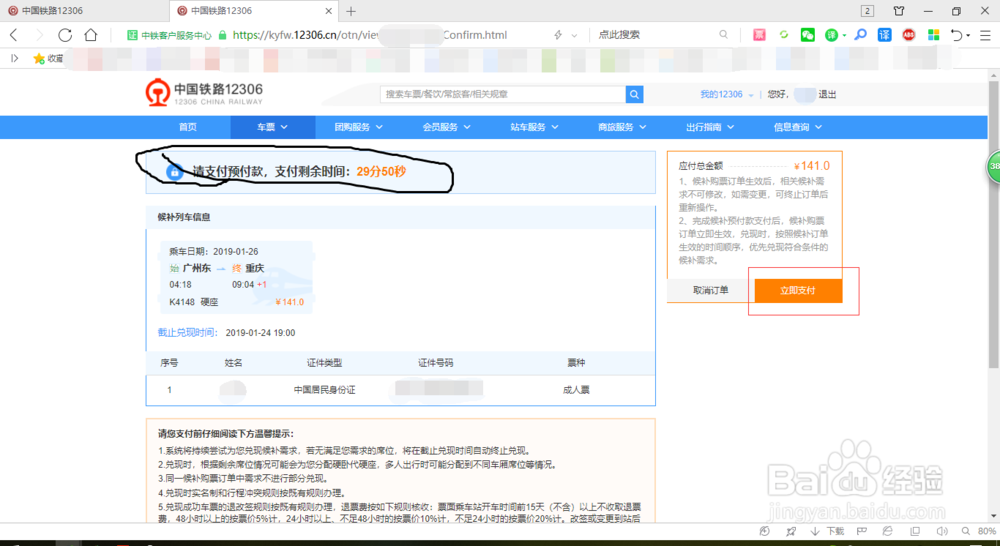
Task: Click the window count box showing 2
Action: point(867,11)
